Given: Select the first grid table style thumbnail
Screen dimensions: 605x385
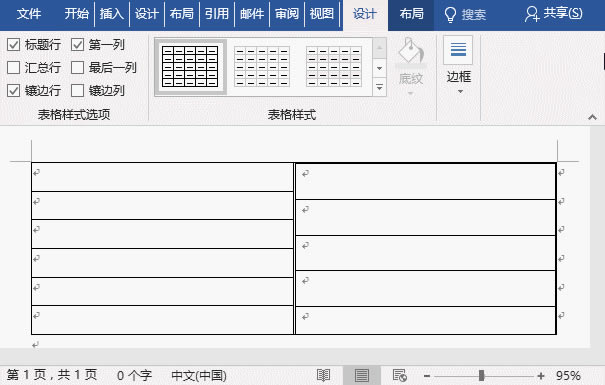Looking at the screenshot, I should pos(190,67).
